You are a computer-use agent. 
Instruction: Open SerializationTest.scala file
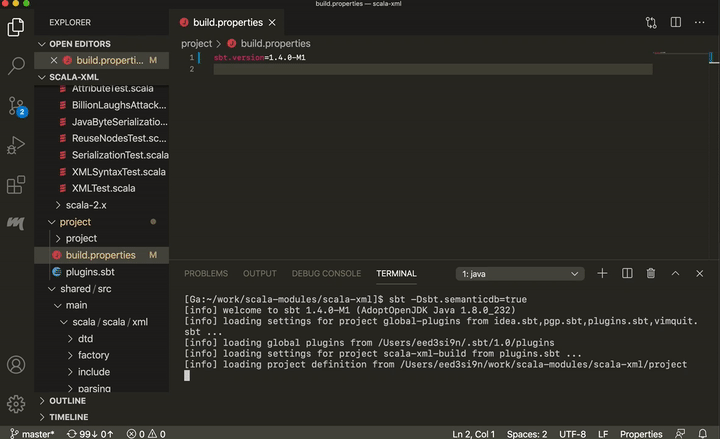pos(101,155)
